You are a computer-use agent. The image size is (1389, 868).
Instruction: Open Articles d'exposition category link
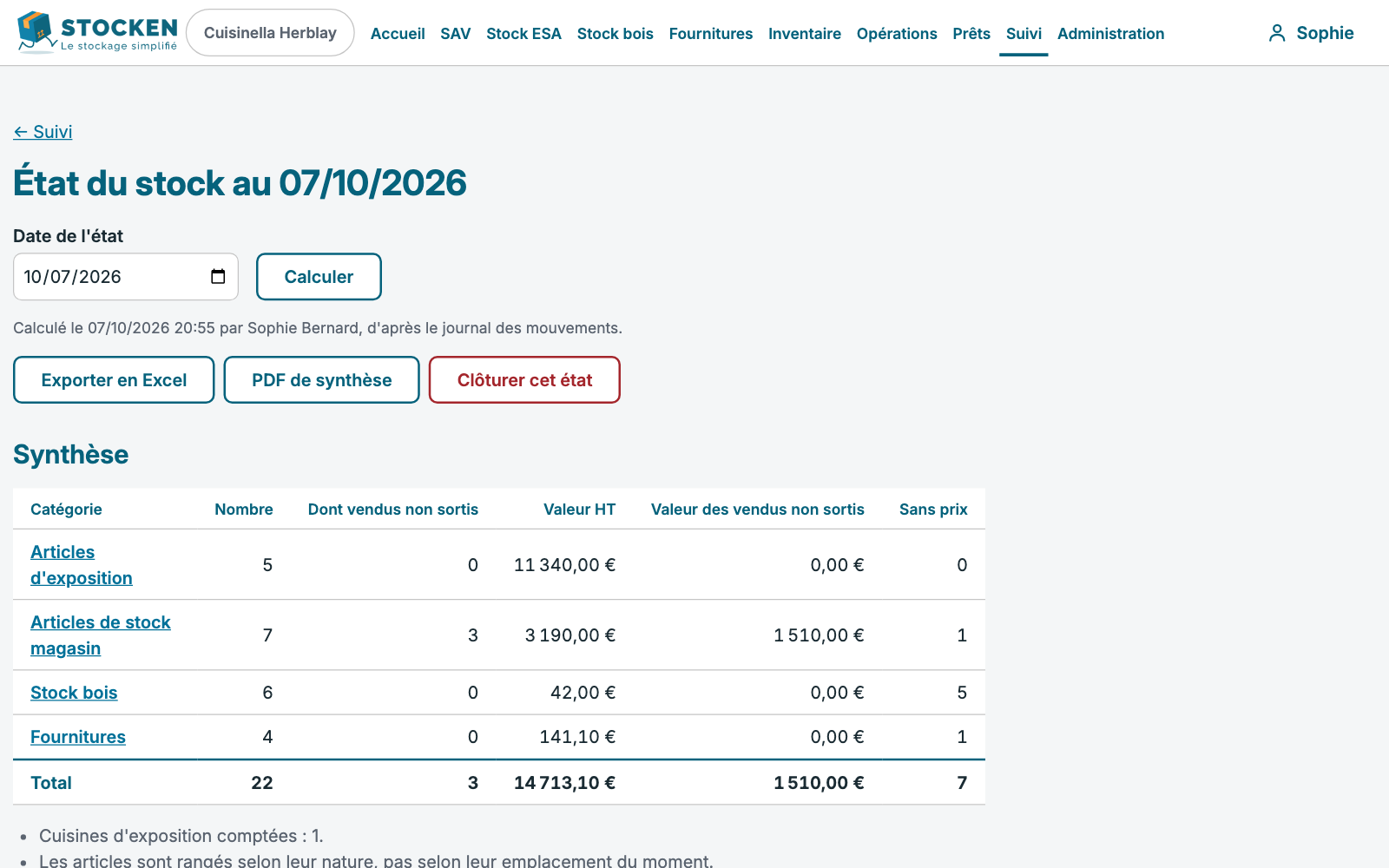click(x=82, y=565)
